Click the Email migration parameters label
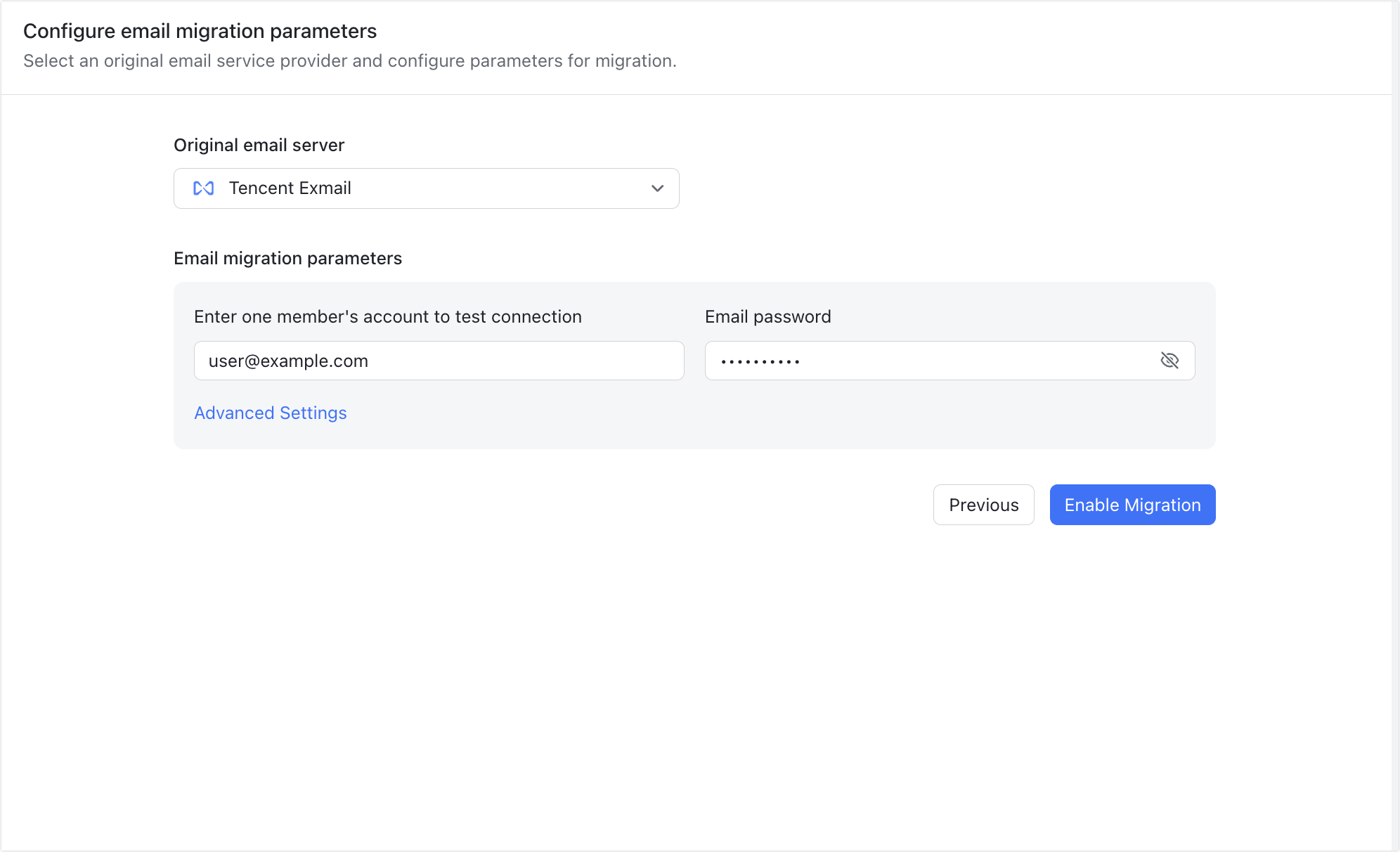1400x852 pixels. [287, 259]
